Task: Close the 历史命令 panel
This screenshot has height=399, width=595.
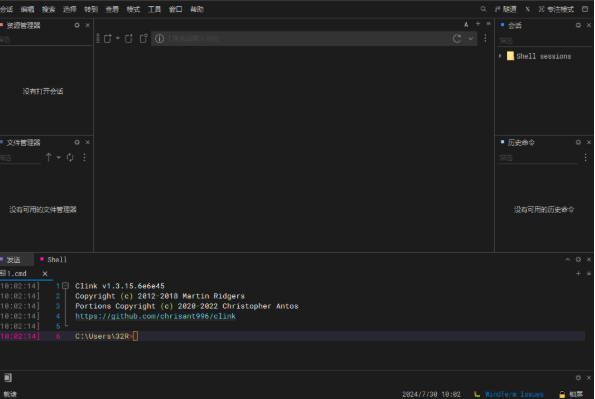Action: tap(589, 142)
